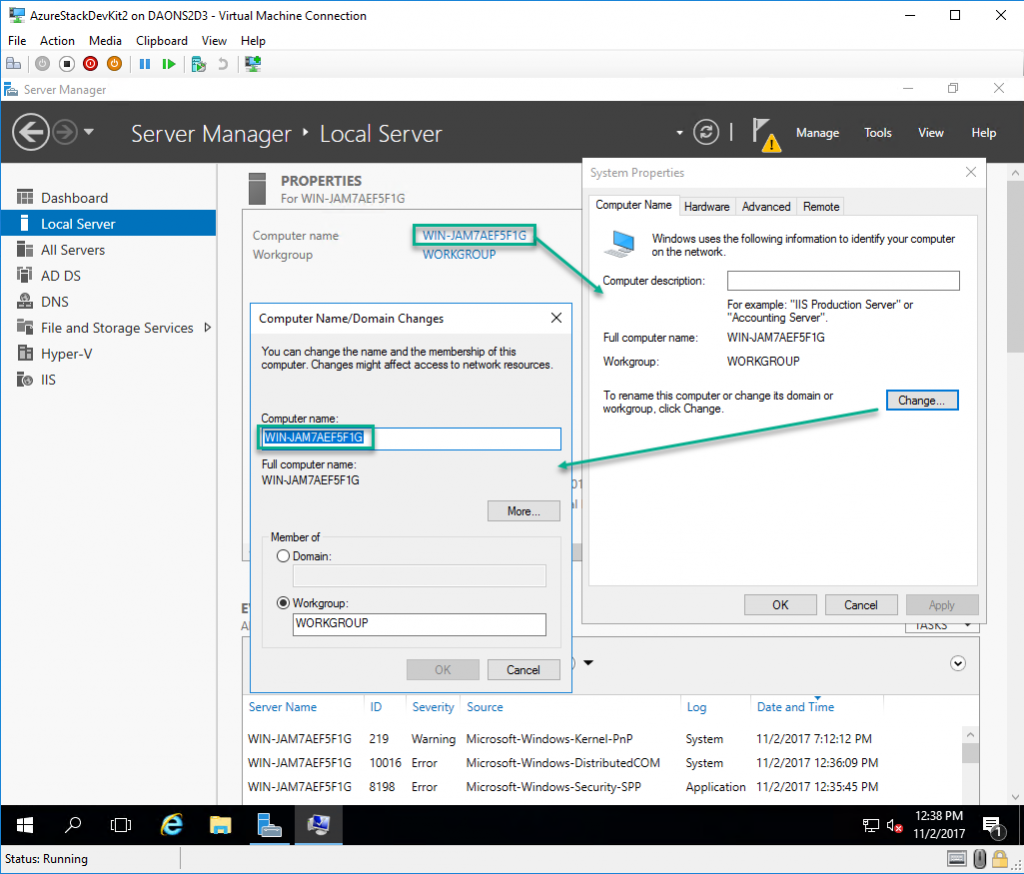This screenshot has height=874, width=1024.
Task: Collapse the Events section chevron
Action: point(957,663)
